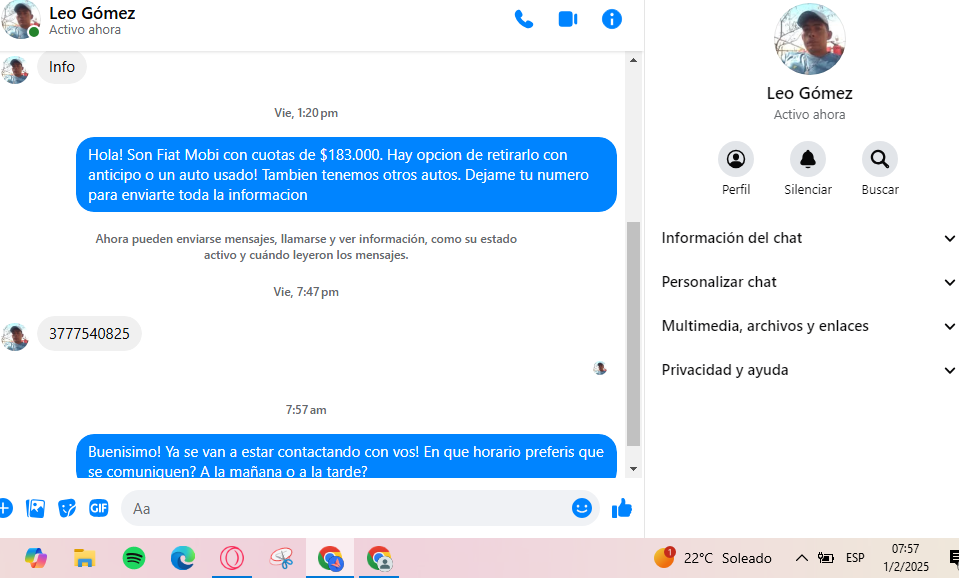Screen dimensions: 959x578
Task: Expand Personalizar chat section
Action: [x=808, y=282]
